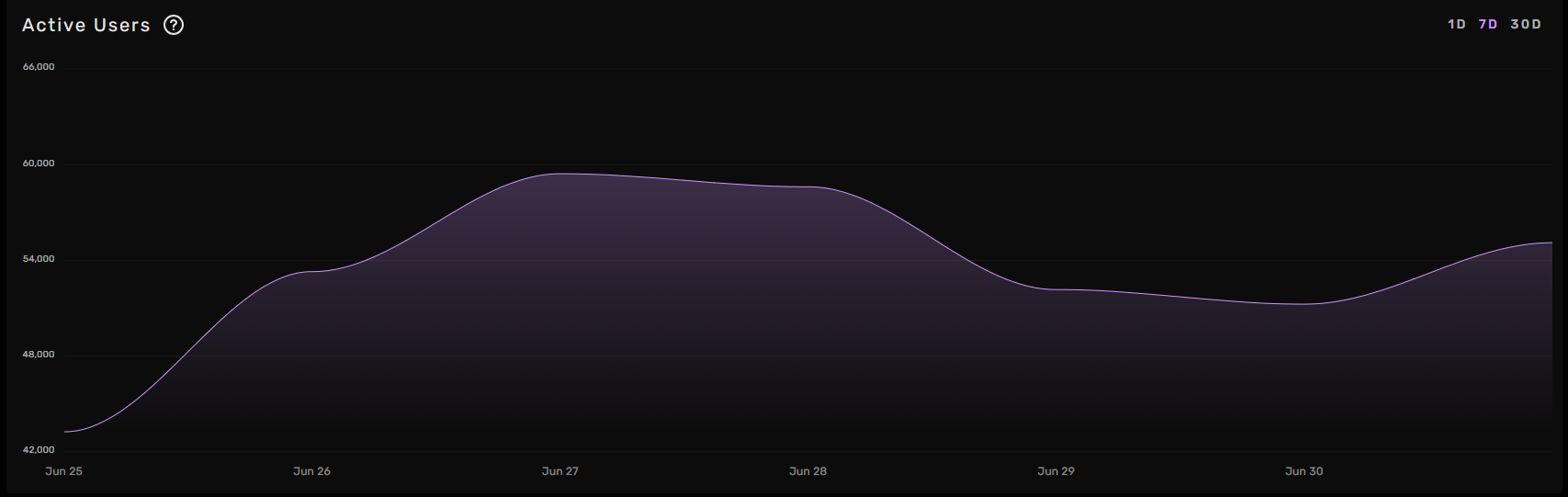The height and width of the screenshot is (497, 1568).
Task: Click the 60,000 y-axis label
Action: [39, 164]
